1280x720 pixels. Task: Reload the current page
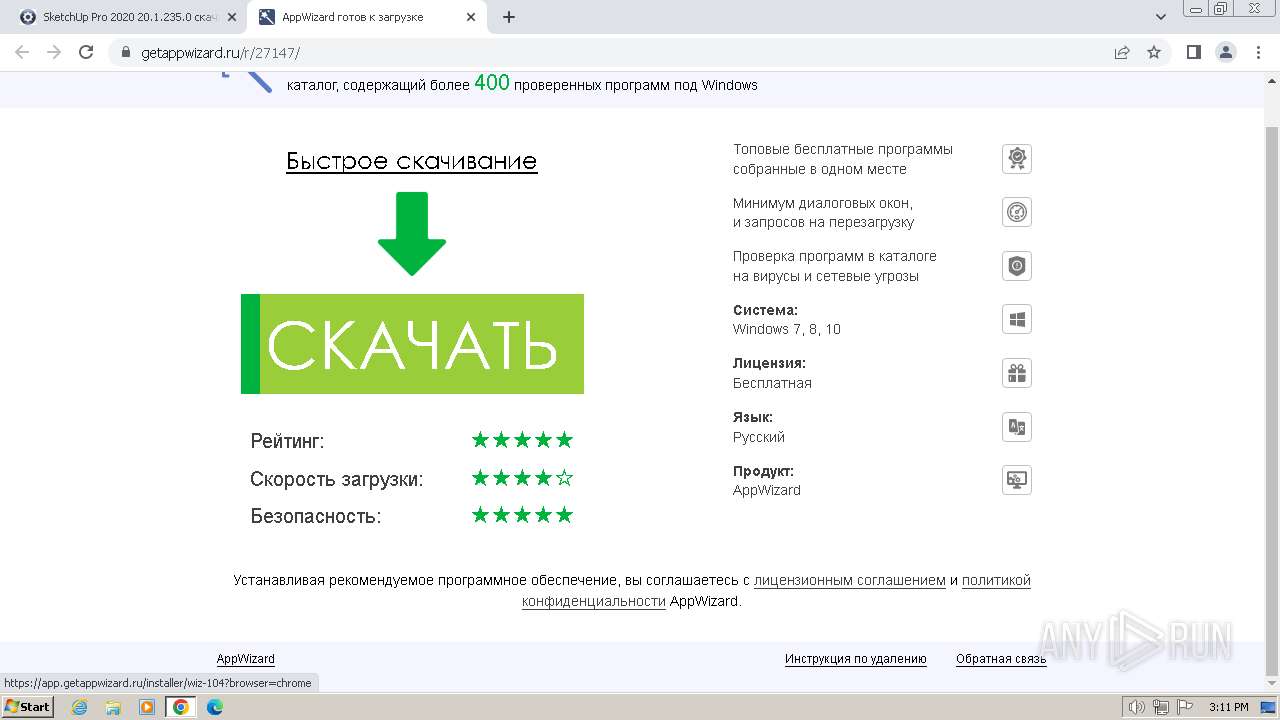[86, 52]
